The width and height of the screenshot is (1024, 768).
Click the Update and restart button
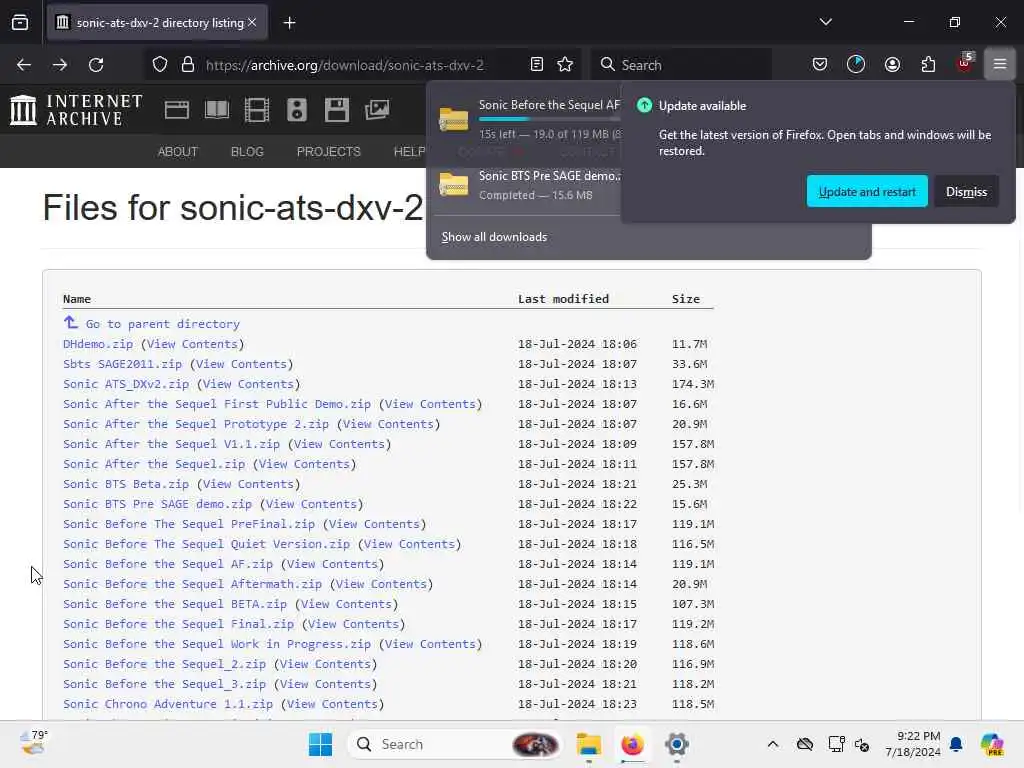pyautogui.click(x=867, y=191)
